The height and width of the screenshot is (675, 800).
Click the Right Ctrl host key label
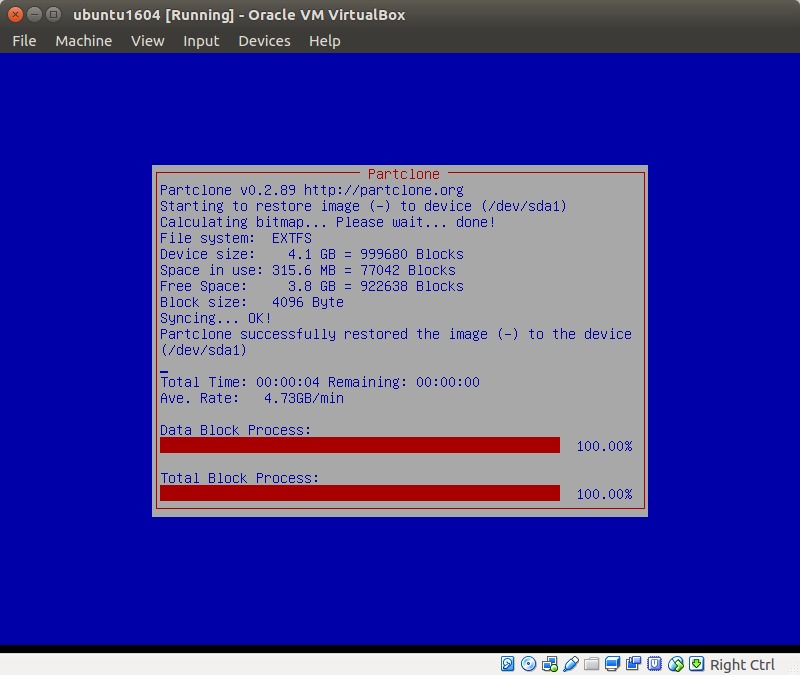[x=743, y=664]
